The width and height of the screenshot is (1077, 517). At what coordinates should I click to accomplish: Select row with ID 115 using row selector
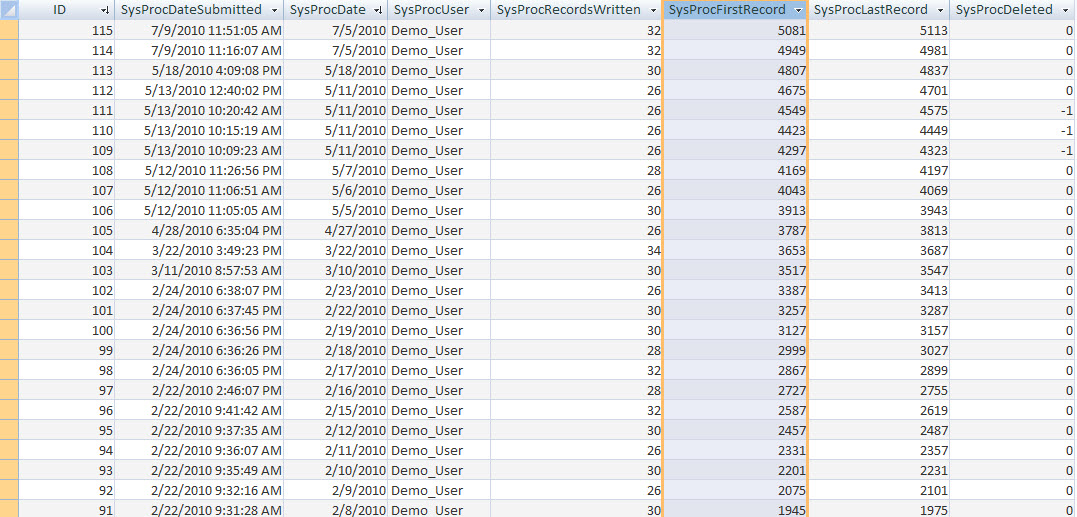9,30
